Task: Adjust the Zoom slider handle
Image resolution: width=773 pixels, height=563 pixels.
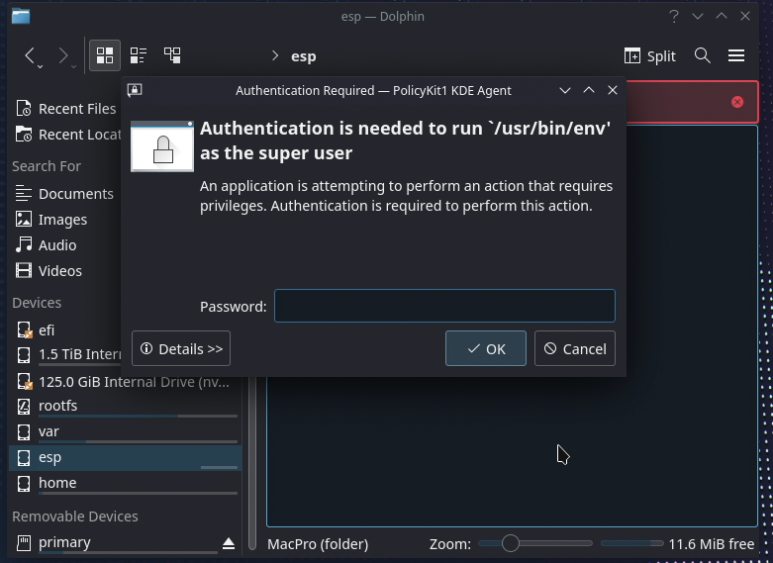Action: pyautogui.click(x=510, y=543)
